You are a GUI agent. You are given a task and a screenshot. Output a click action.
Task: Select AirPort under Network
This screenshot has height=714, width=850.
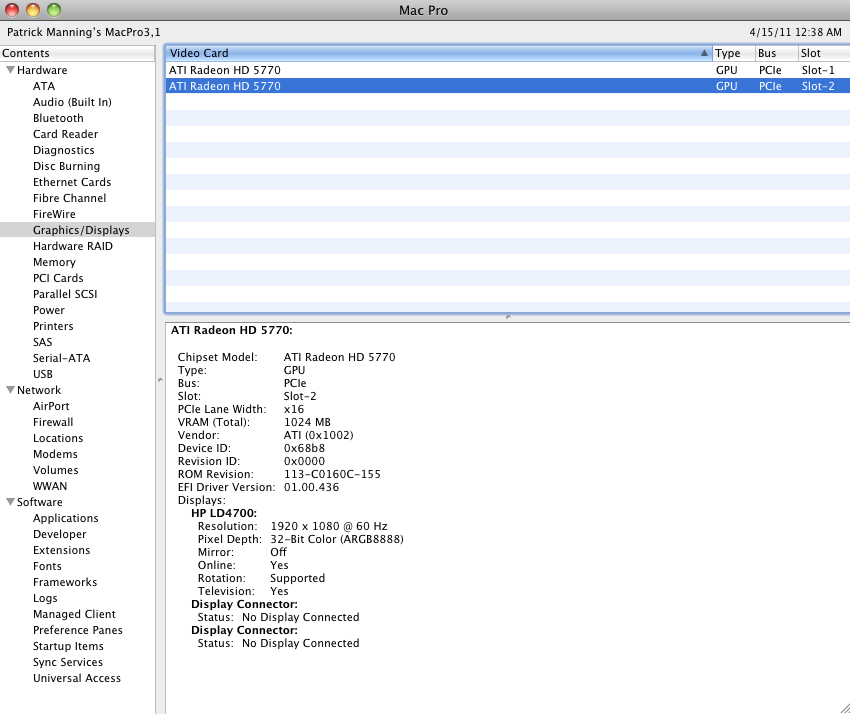(x=51, y=406)
